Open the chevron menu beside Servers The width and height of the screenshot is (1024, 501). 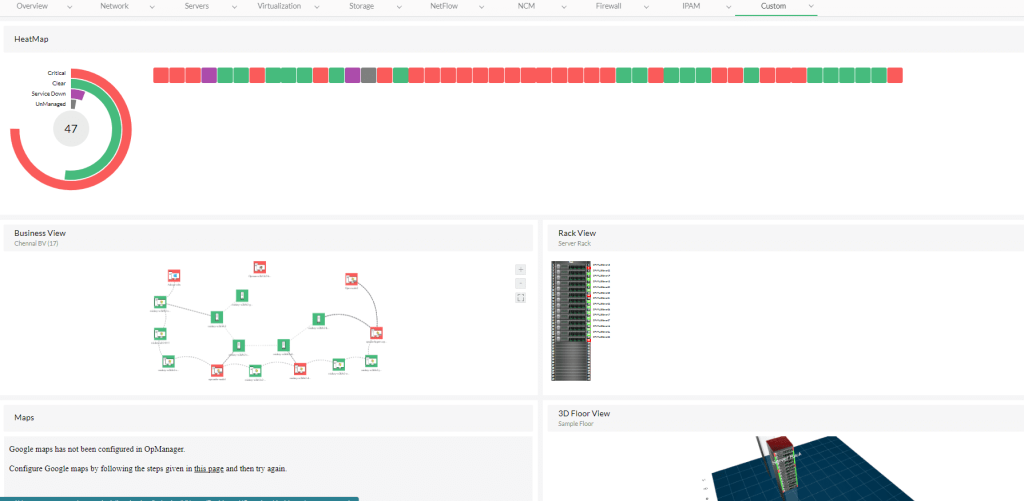232,6
